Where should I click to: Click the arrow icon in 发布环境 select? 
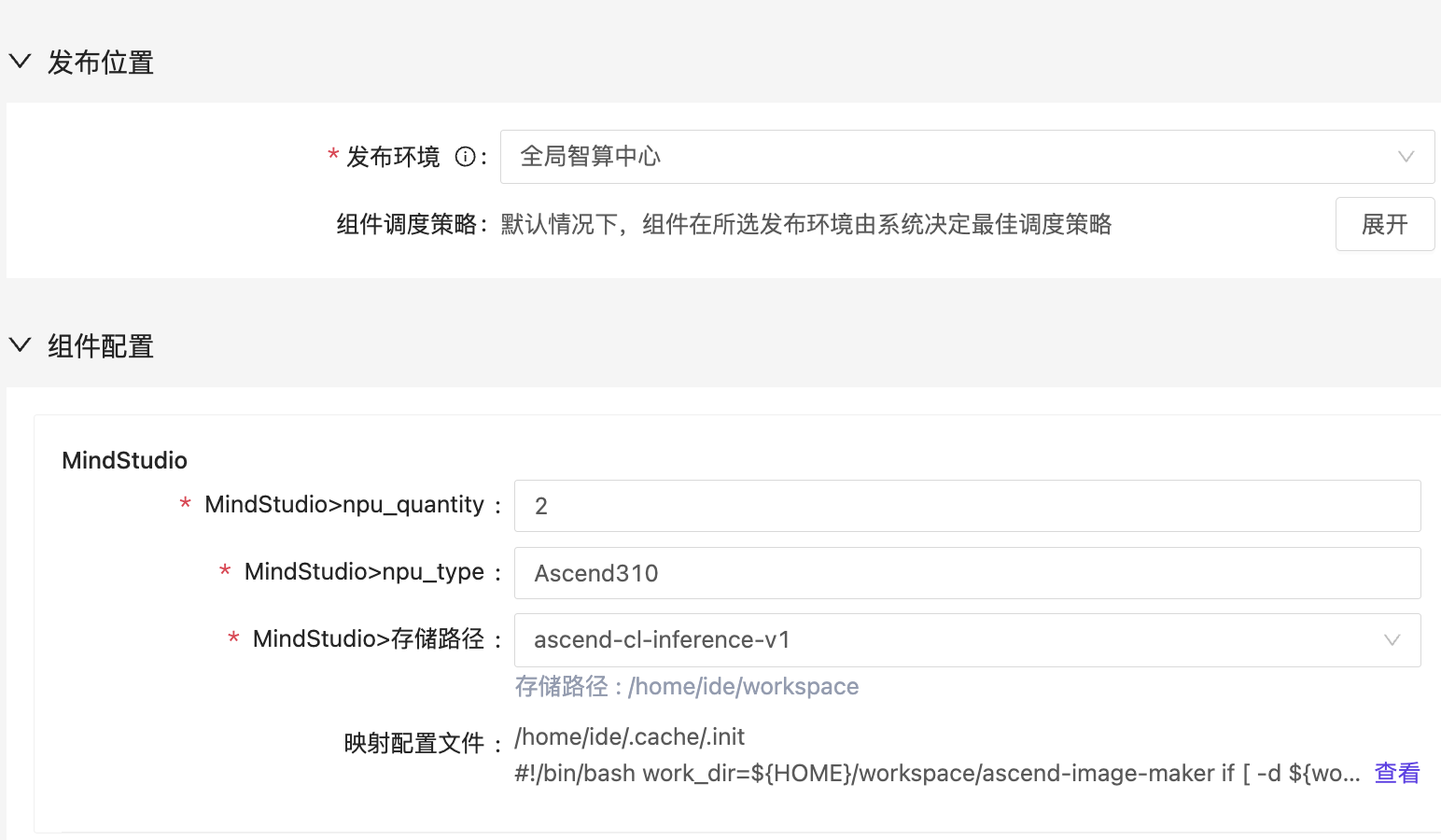(1406, 157)
